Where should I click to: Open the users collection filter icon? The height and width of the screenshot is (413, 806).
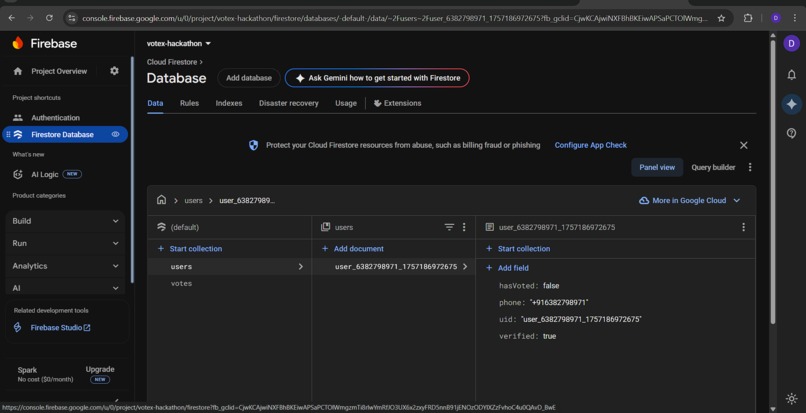(449, 227)
